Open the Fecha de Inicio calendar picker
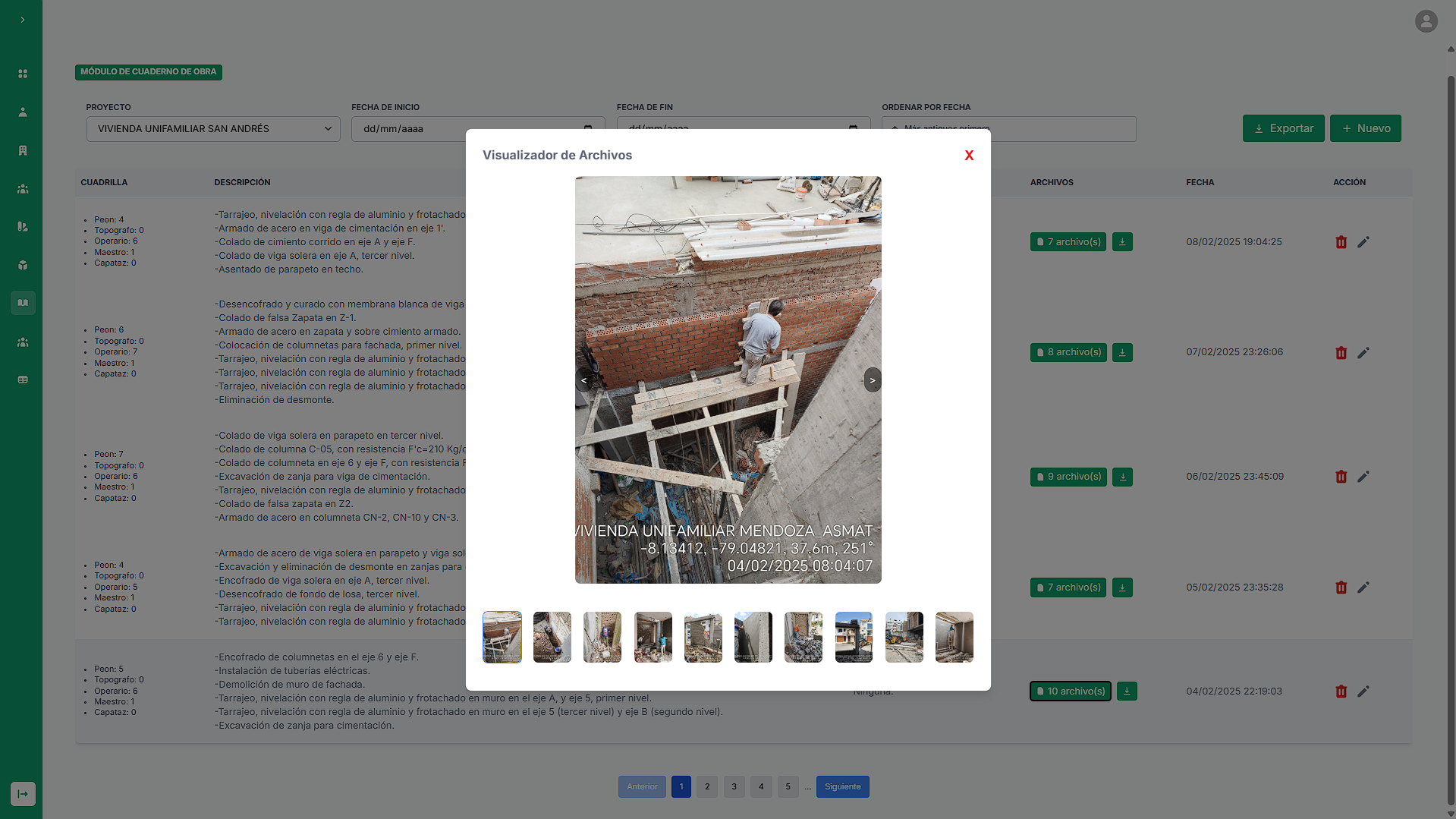This screenshot has height=819, width=1456. (x=588, y=128)
